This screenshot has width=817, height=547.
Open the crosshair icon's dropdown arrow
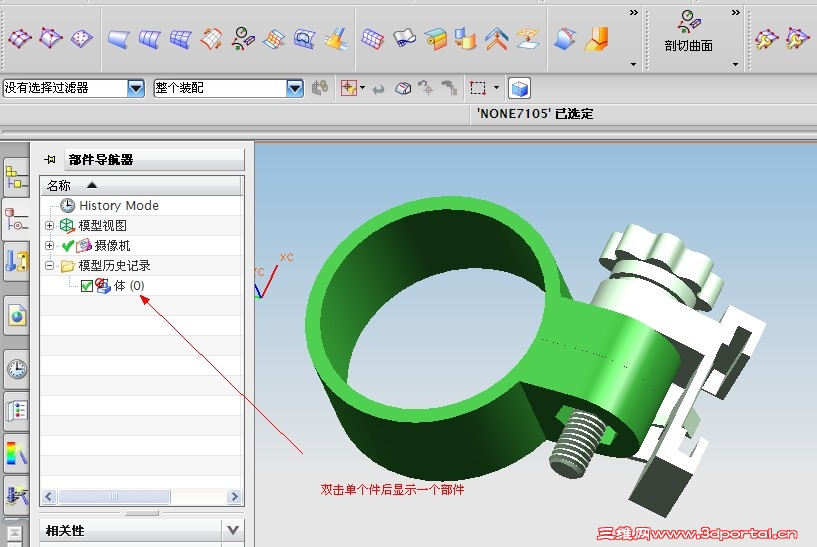362,88
